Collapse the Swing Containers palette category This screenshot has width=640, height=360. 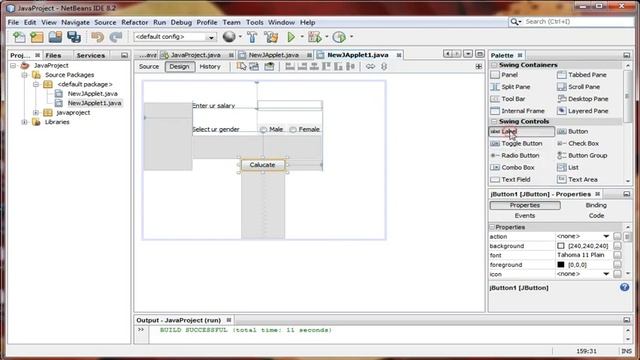click(x=494, y=65)
